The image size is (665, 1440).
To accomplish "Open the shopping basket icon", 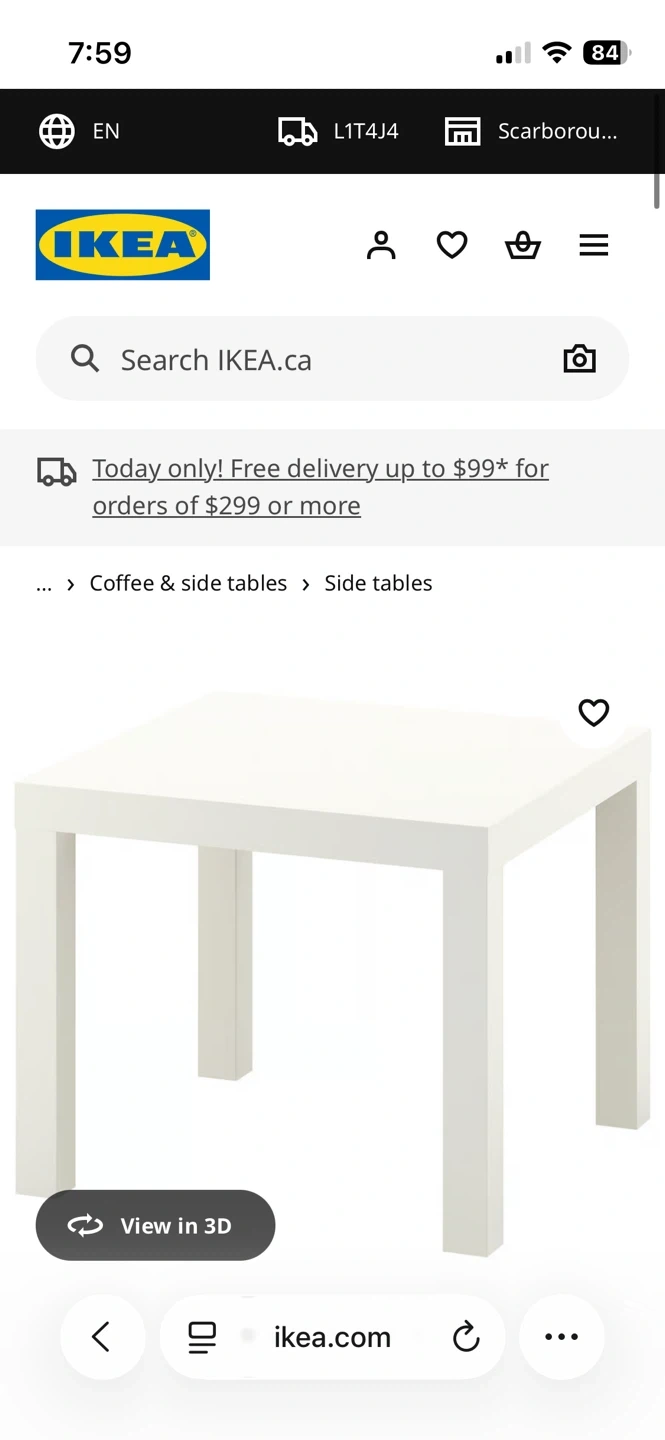I will click(x=523, y=245).
